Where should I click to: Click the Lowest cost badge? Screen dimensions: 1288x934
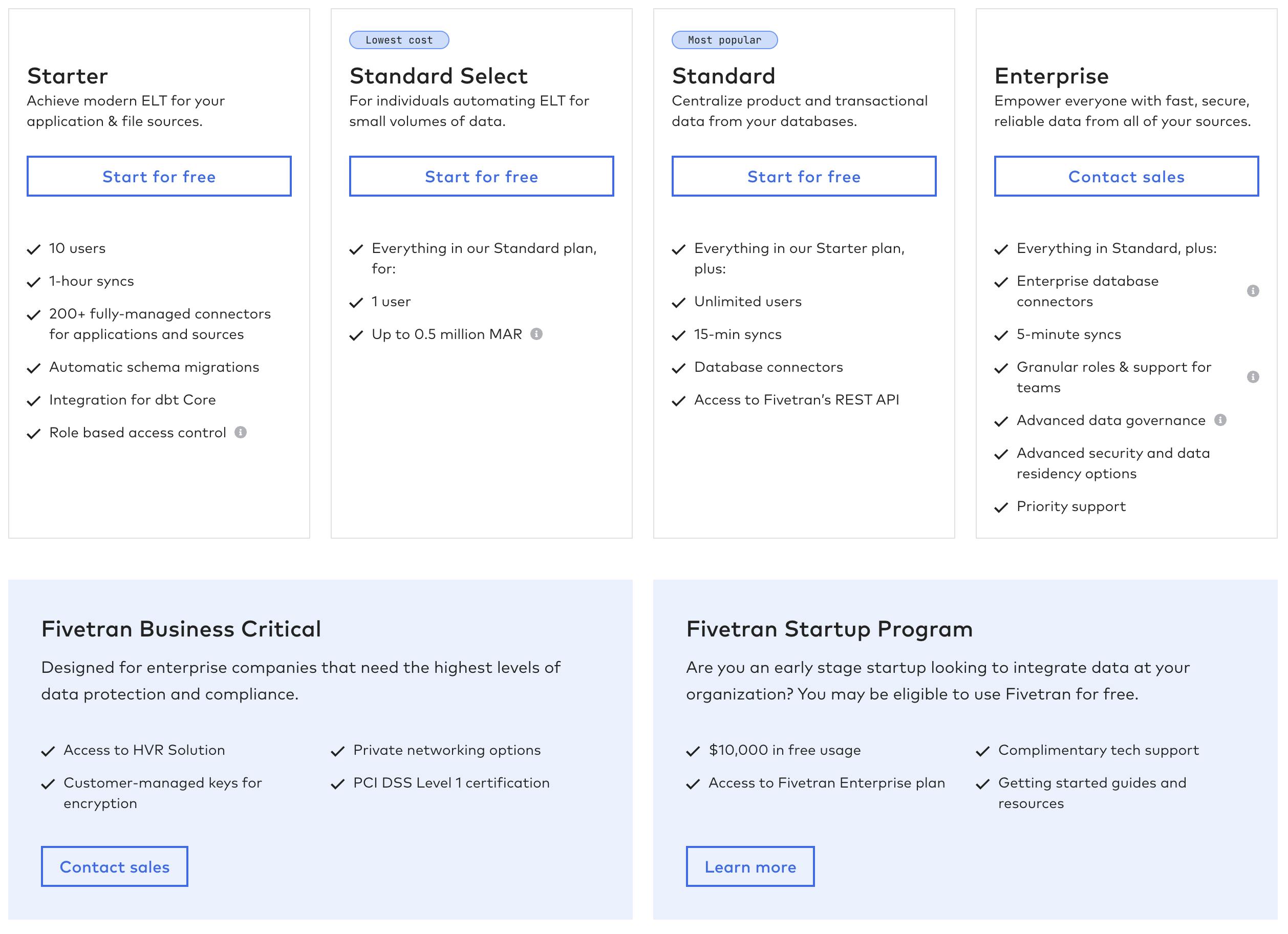tap(399, 40)
